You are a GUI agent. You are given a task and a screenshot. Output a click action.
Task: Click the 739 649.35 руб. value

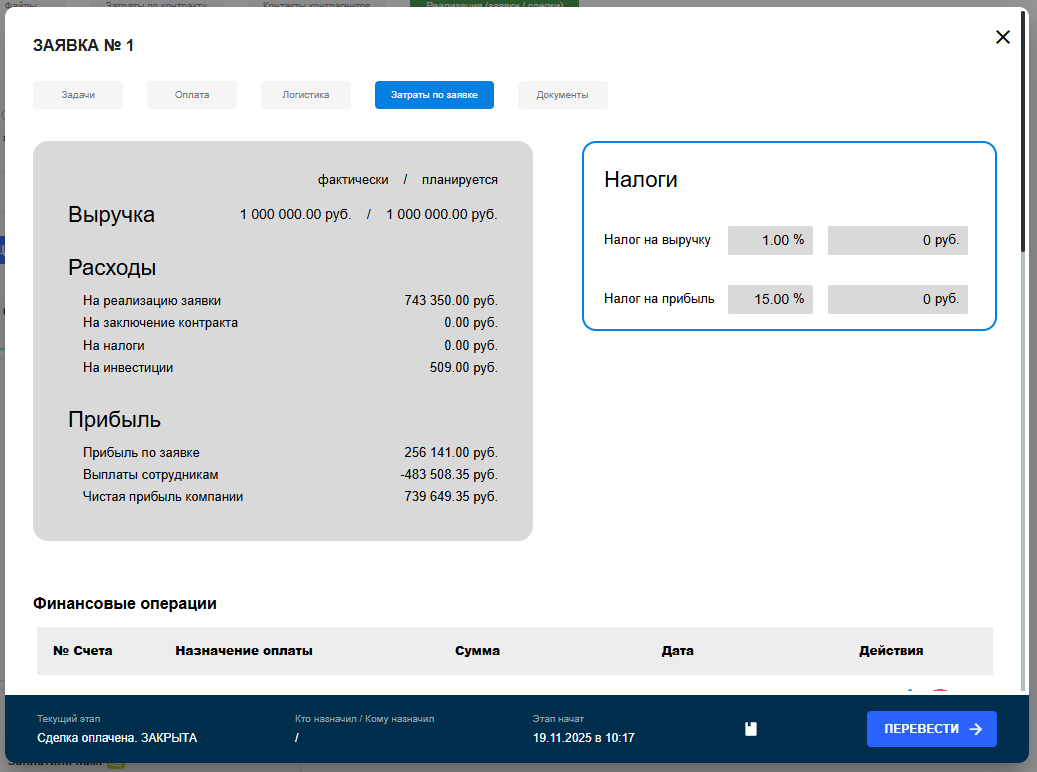451,496
